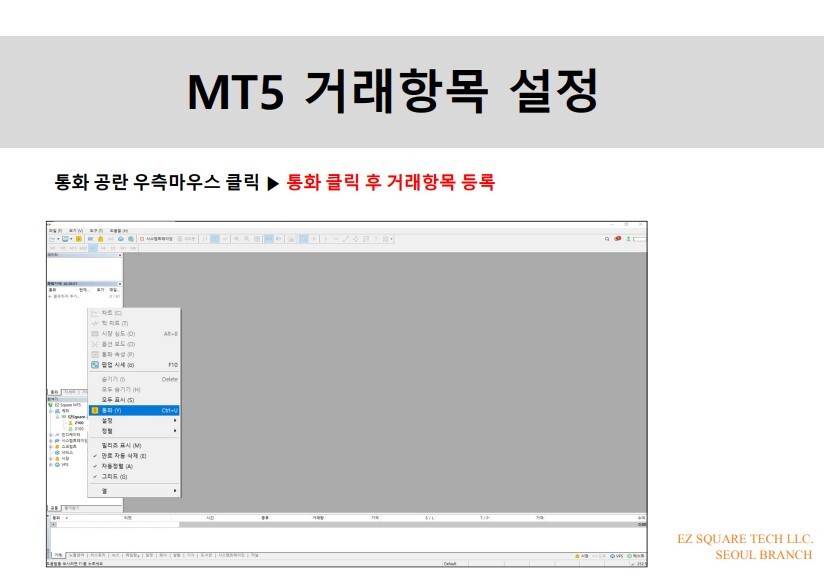
Task: Click 모두 숨기기 (H) menu entry
Action: 134,389
